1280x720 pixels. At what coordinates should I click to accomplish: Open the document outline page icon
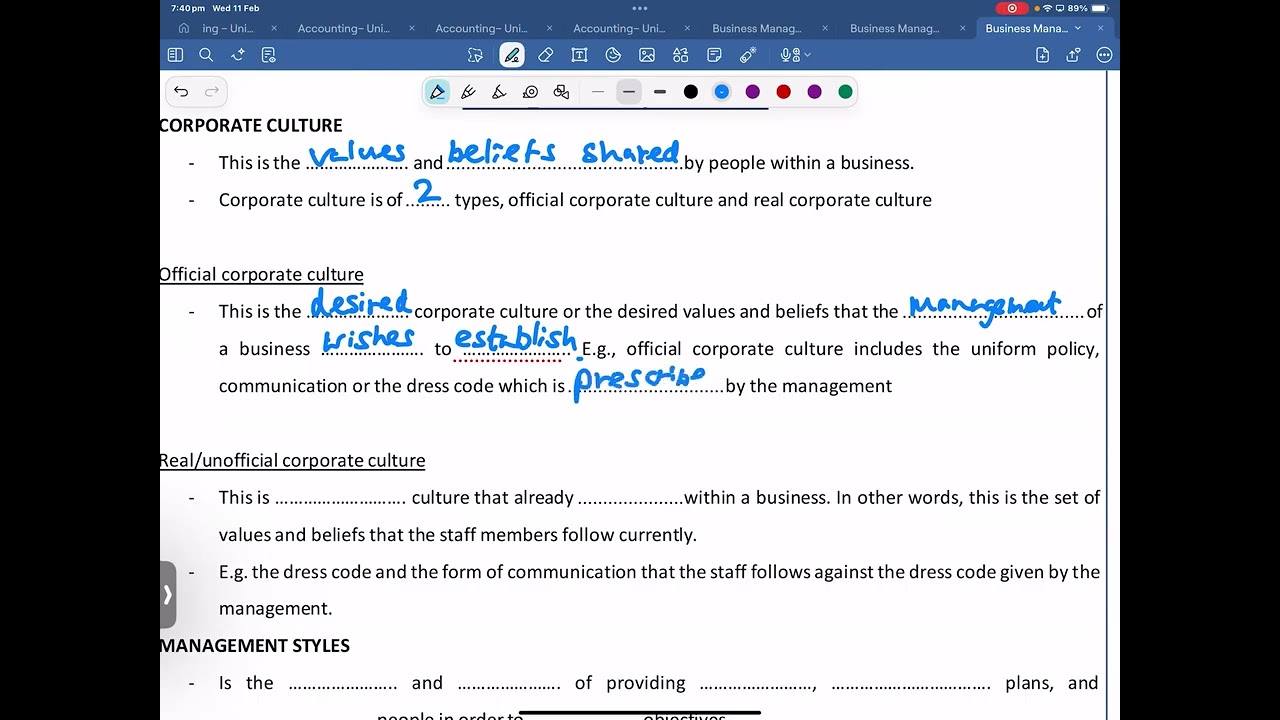coord(268,55)
